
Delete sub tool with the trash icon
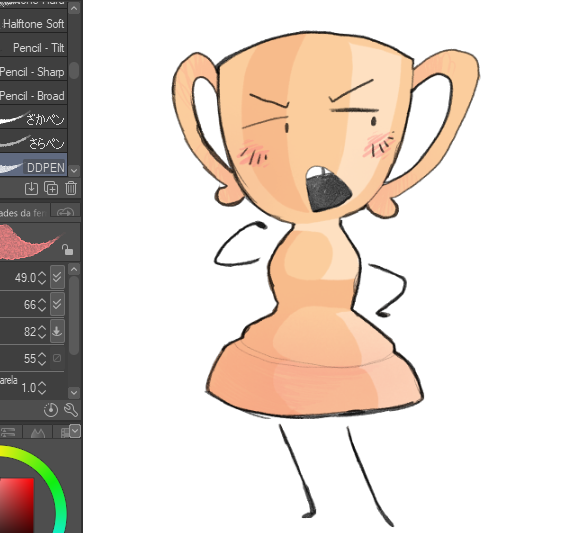(x=71, y=188)
